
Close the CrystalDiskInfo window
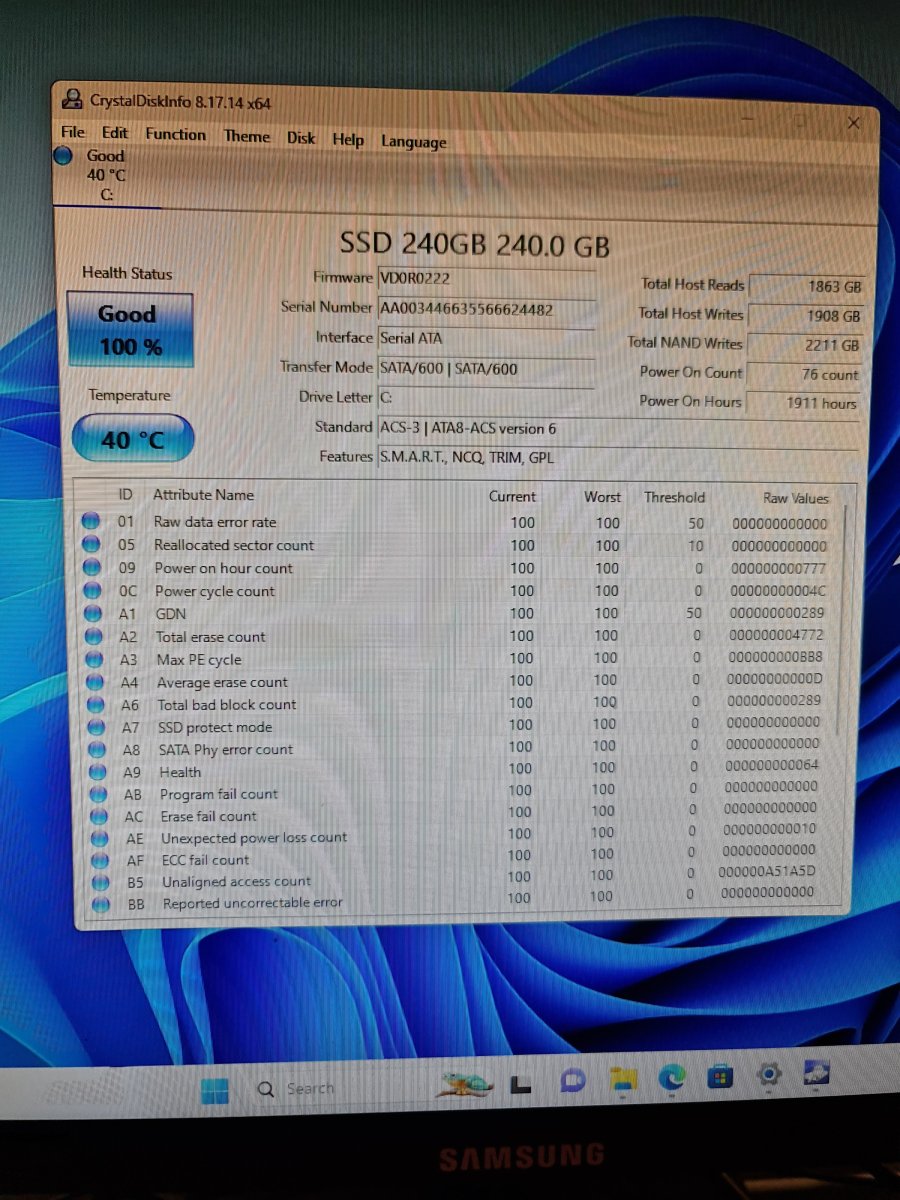tap(853, 123)
